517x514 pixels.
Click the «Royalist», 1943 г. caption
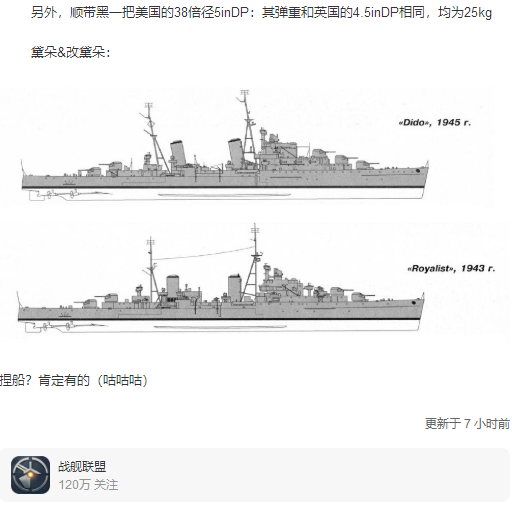coord(451,269)
